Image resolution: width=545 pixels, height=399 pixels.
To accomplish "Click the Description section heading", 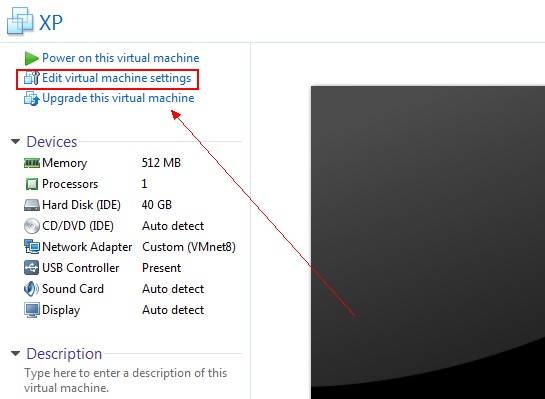I will (64, 353).
